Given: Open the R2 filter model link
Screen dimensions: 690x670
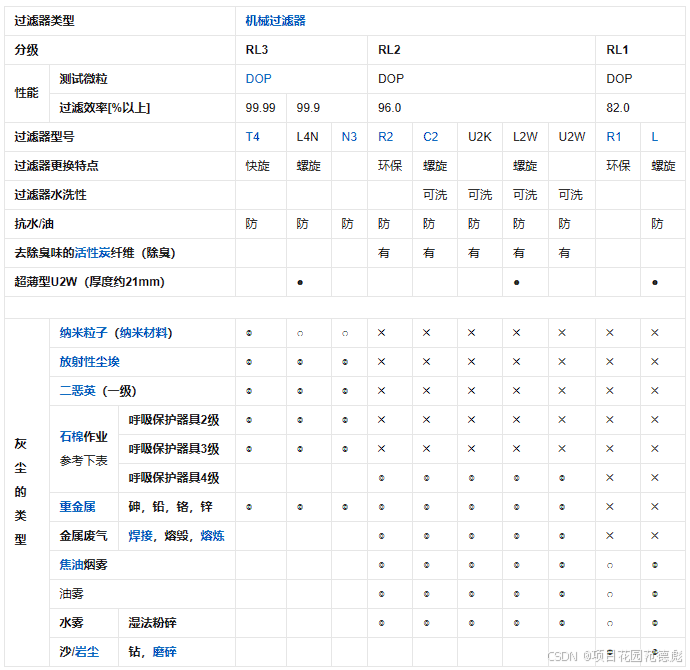Looking at the screenshot, I should (x=385, y=137).
